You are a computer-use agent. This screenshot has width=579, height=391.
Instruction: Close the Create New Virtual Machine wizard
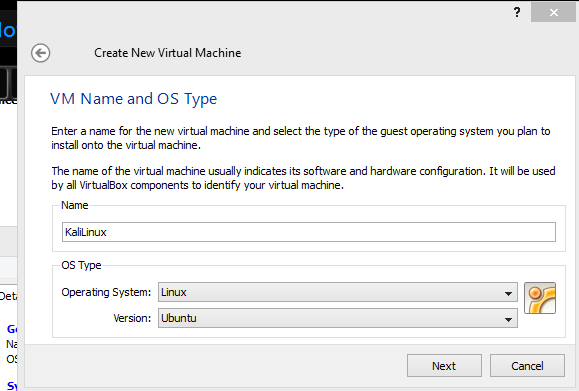pyautogui.click(x=553, y=13)
